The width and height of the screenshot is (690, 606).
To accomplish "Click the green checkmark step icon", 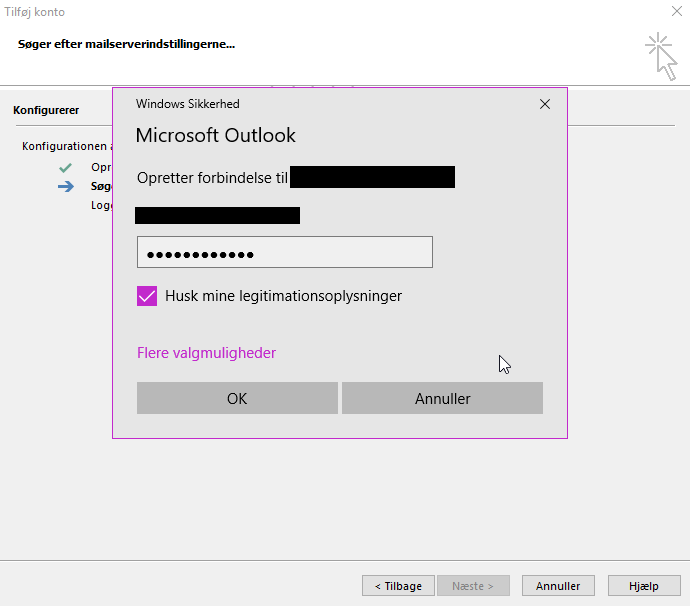I will pos(65,168).
